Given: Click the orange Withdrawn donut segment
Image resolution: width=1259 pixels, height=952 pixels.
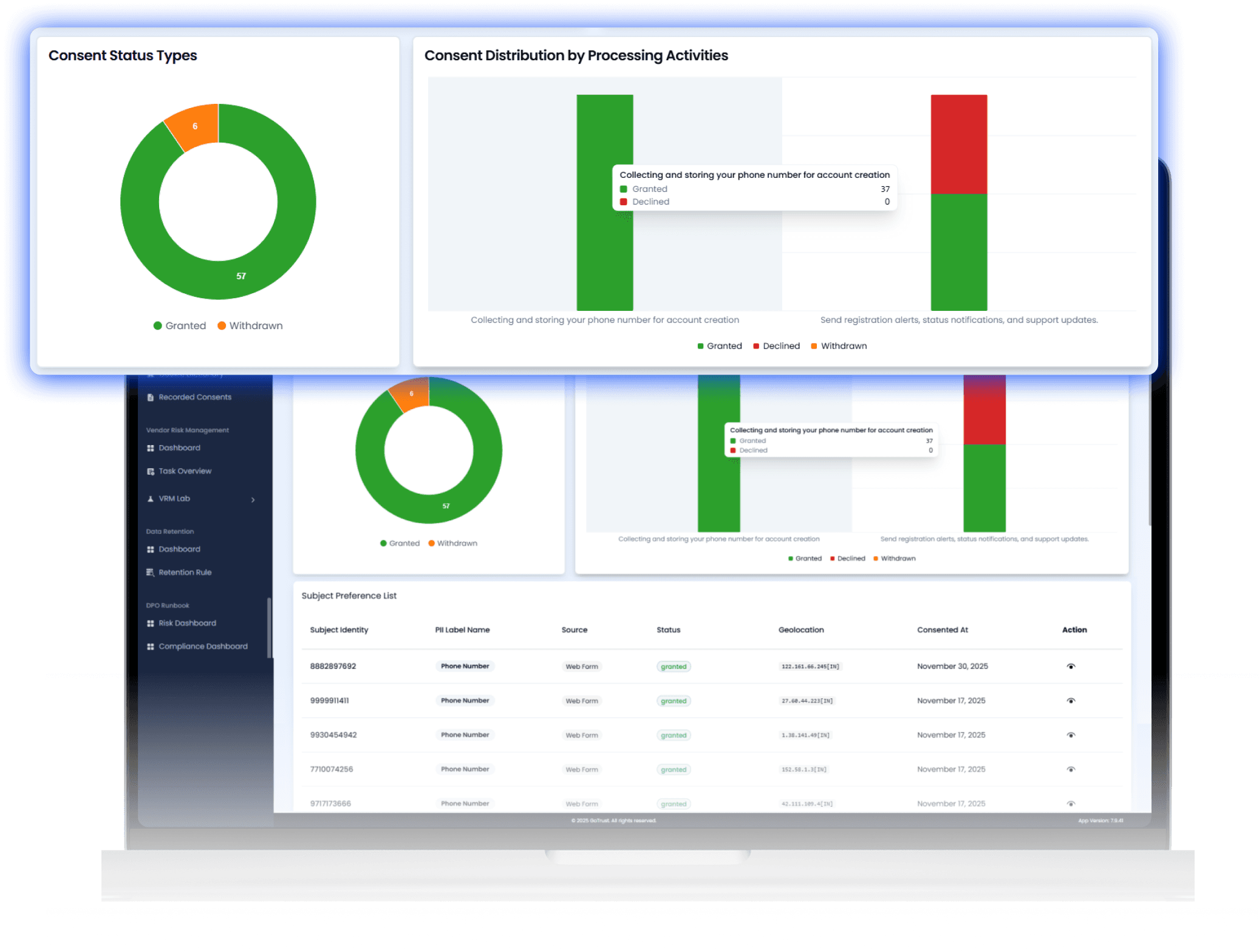Looking at the screenshot, I should tap(196, 126).
